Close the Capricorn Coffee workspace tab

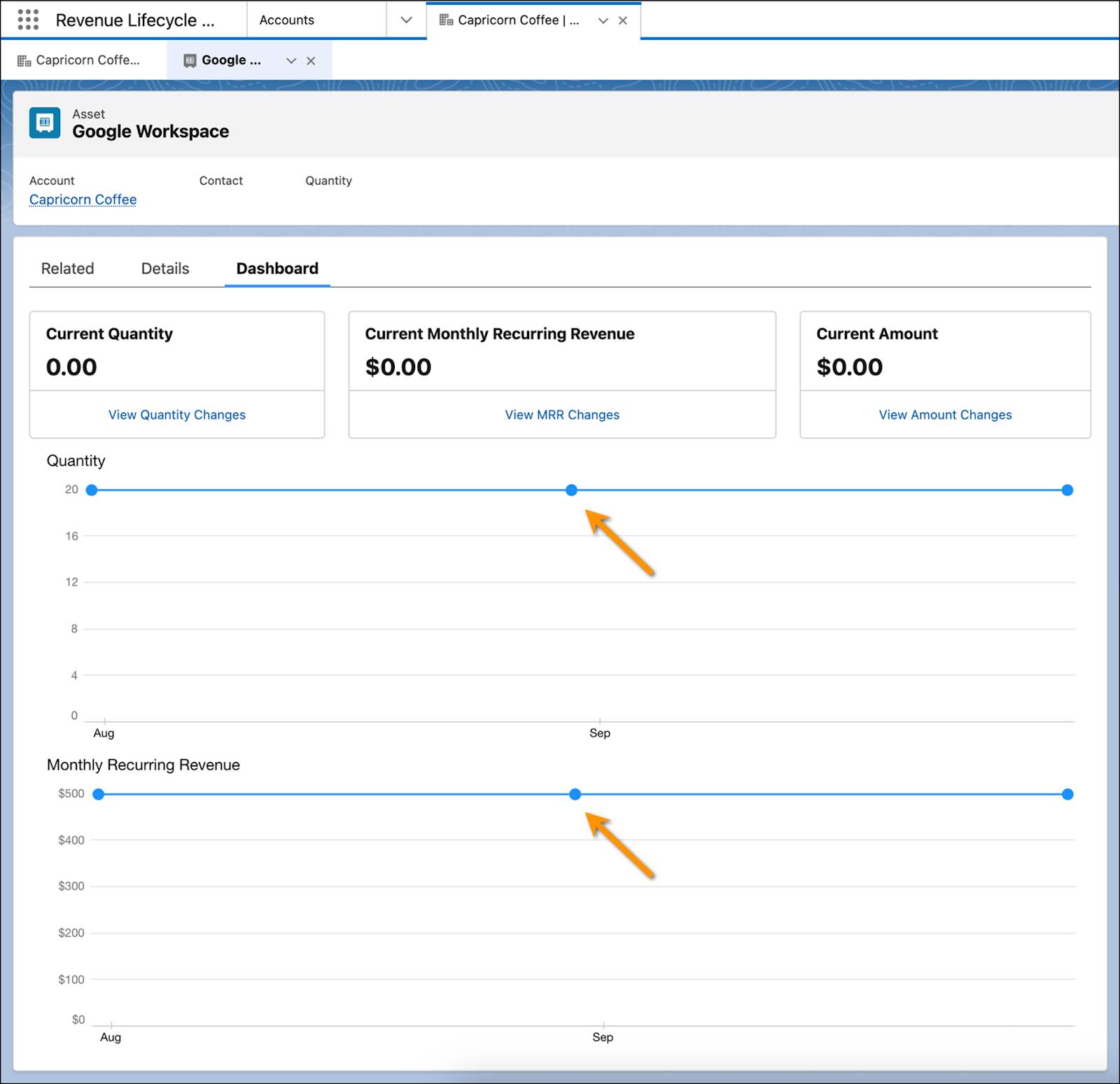[x=622, y=20]
